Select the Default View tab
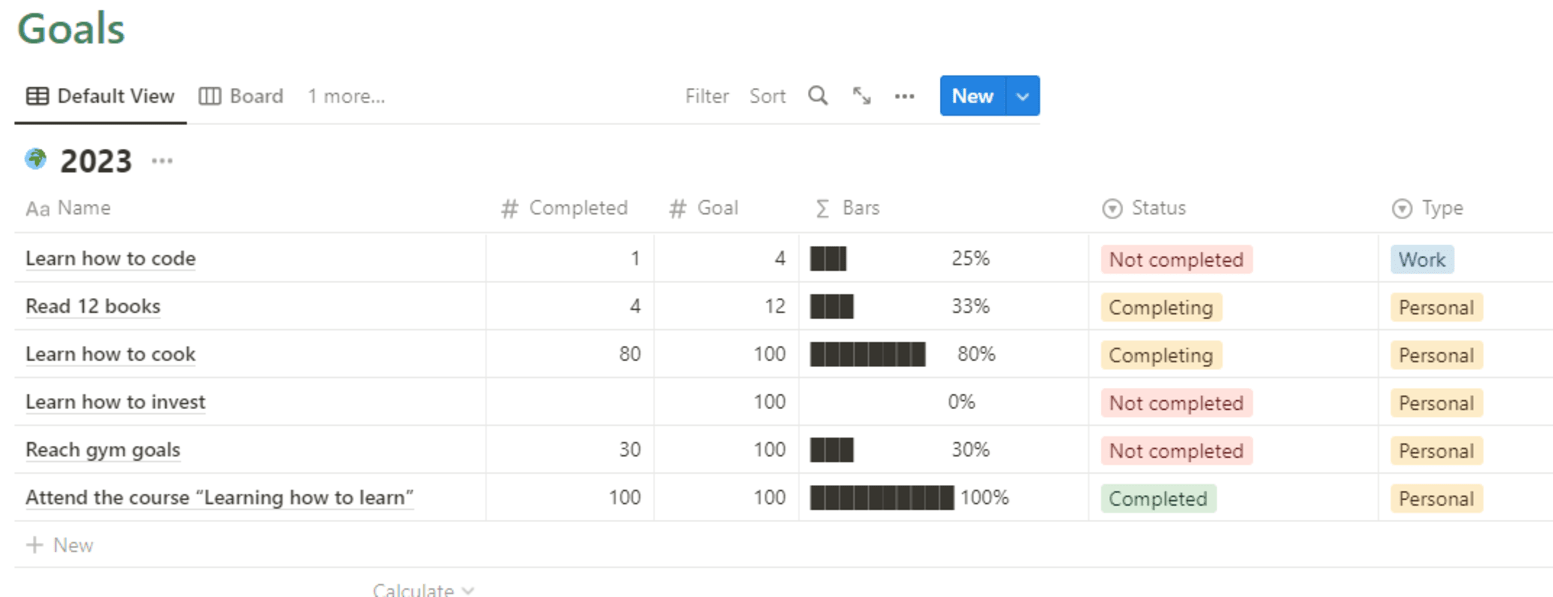The image size is (1553, 597). pos(100,96)
